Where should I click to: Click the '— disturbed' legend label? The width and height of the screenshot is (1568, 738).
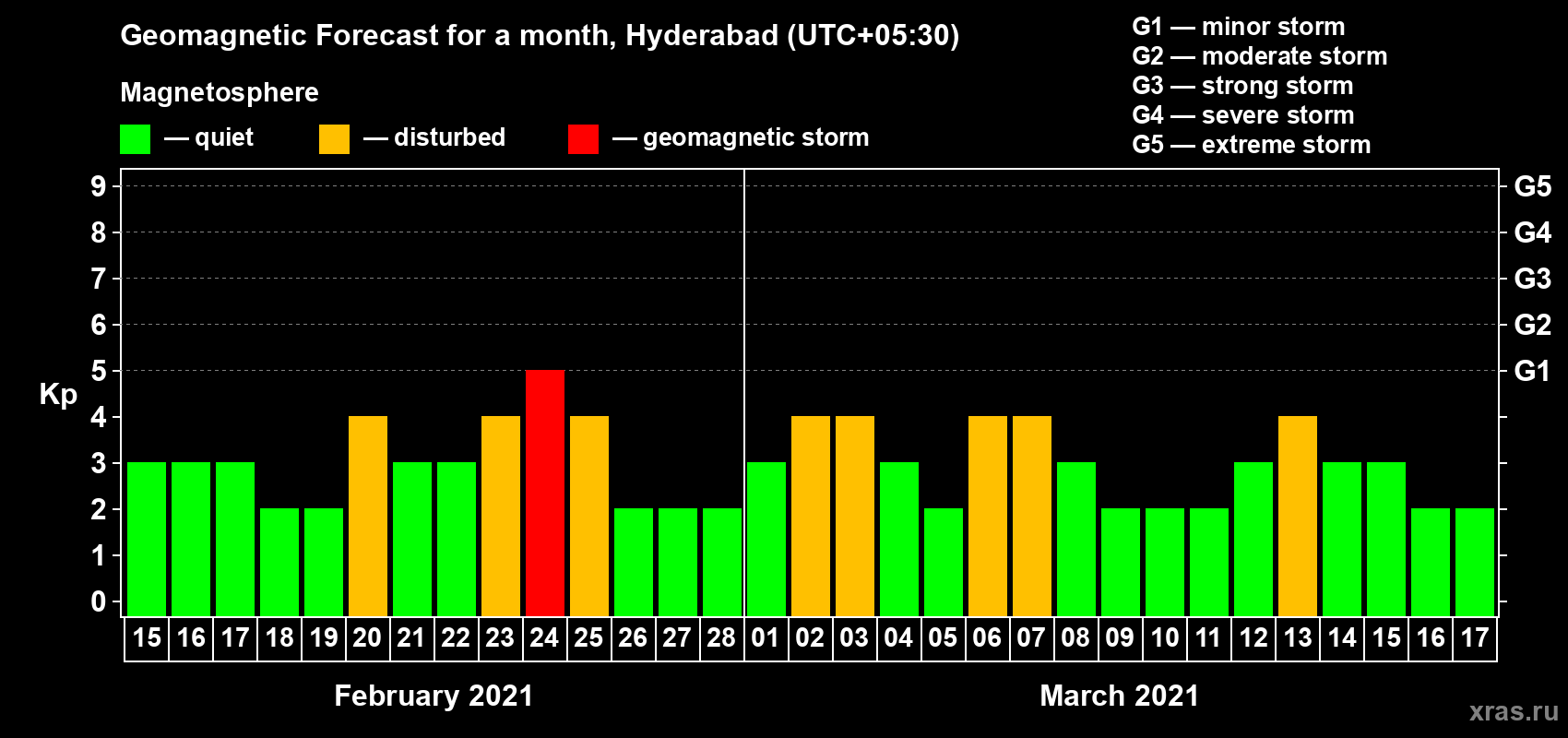434,138
